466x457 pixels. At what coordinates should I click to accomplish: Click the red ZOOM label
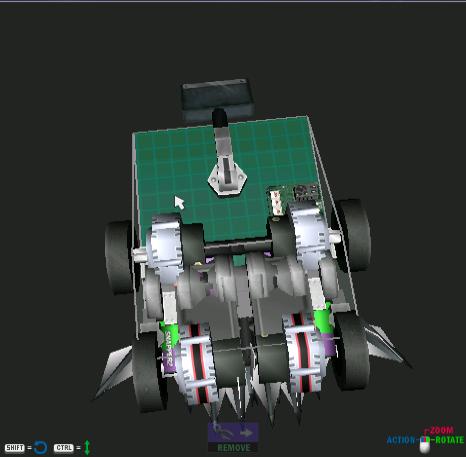click(441, 430)
